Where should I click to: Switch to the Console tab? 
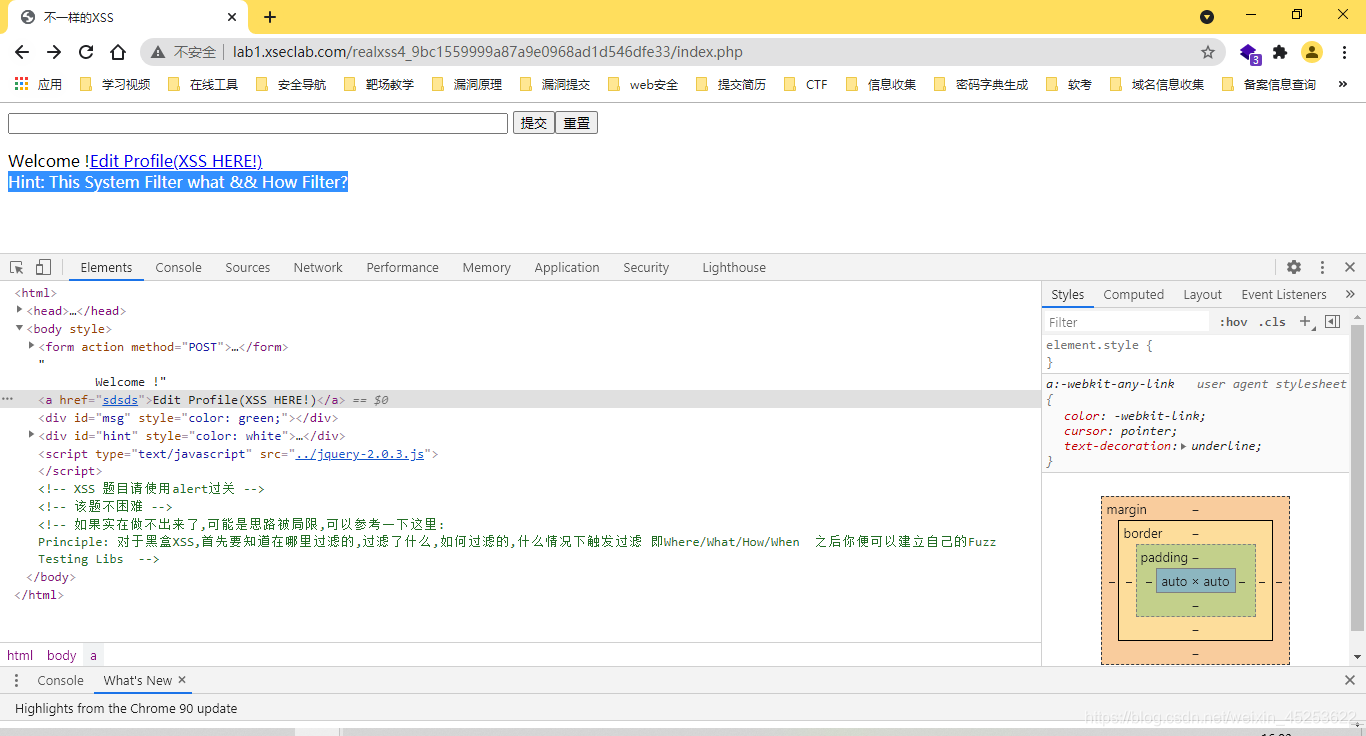pyautogui.click(x=179, y=267)
